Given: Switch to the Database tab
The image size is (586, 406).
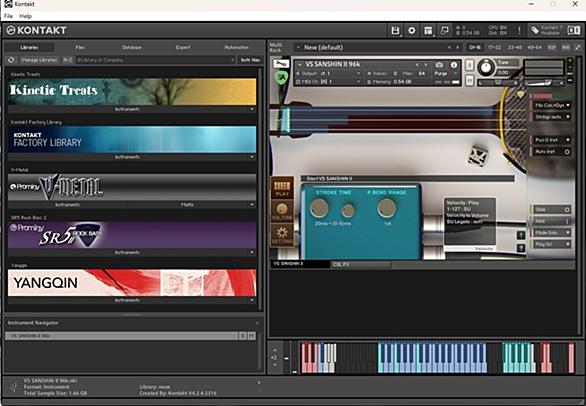Looking at the screenshot, I should click(132, 47).
